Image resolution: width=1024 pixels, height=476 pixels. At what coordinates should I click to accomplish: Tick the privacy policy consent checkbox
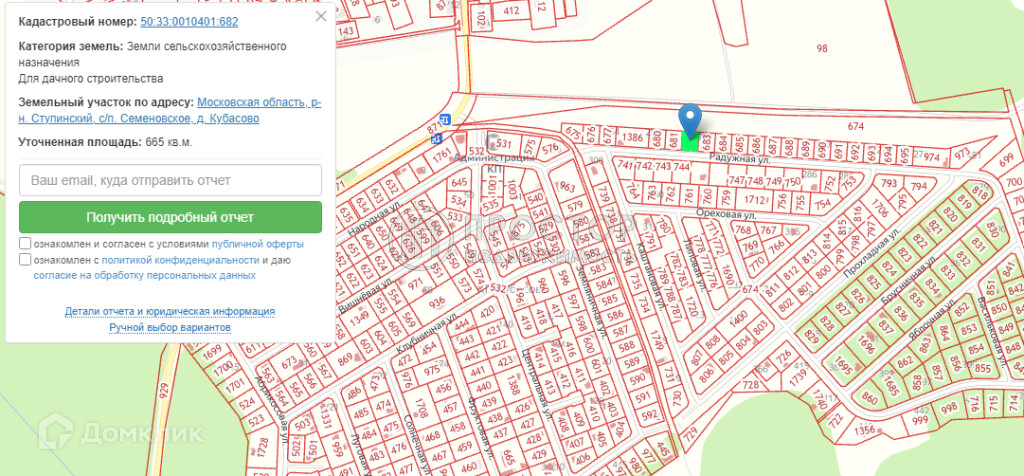pos(25,259)
